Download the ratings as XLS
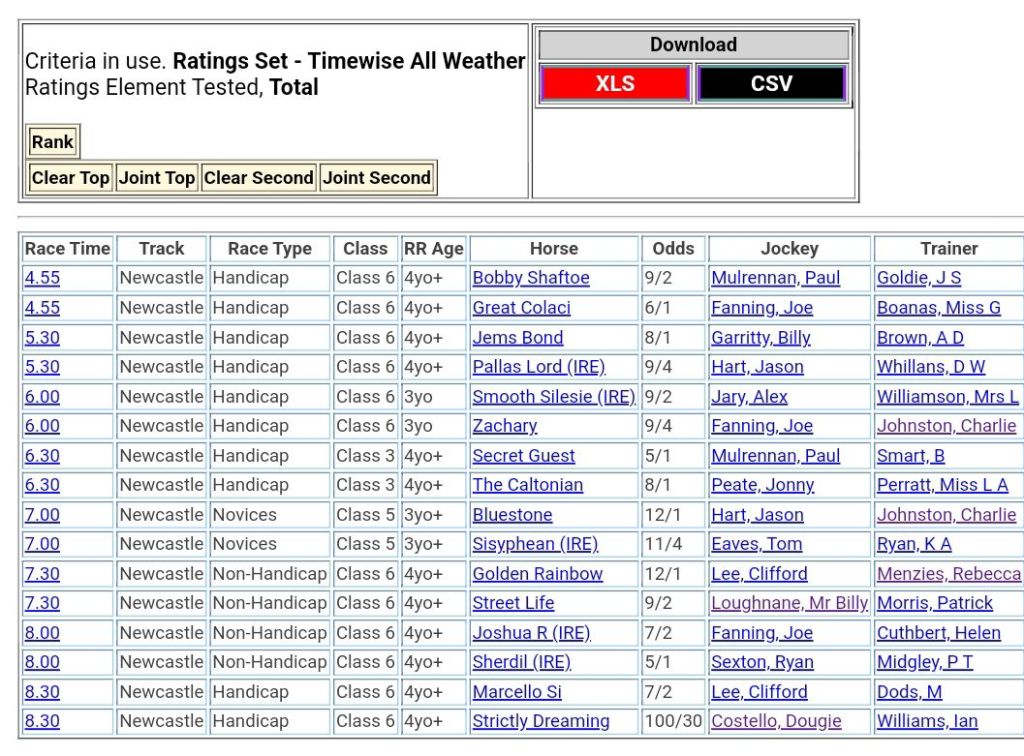 (x=614, y=84)
